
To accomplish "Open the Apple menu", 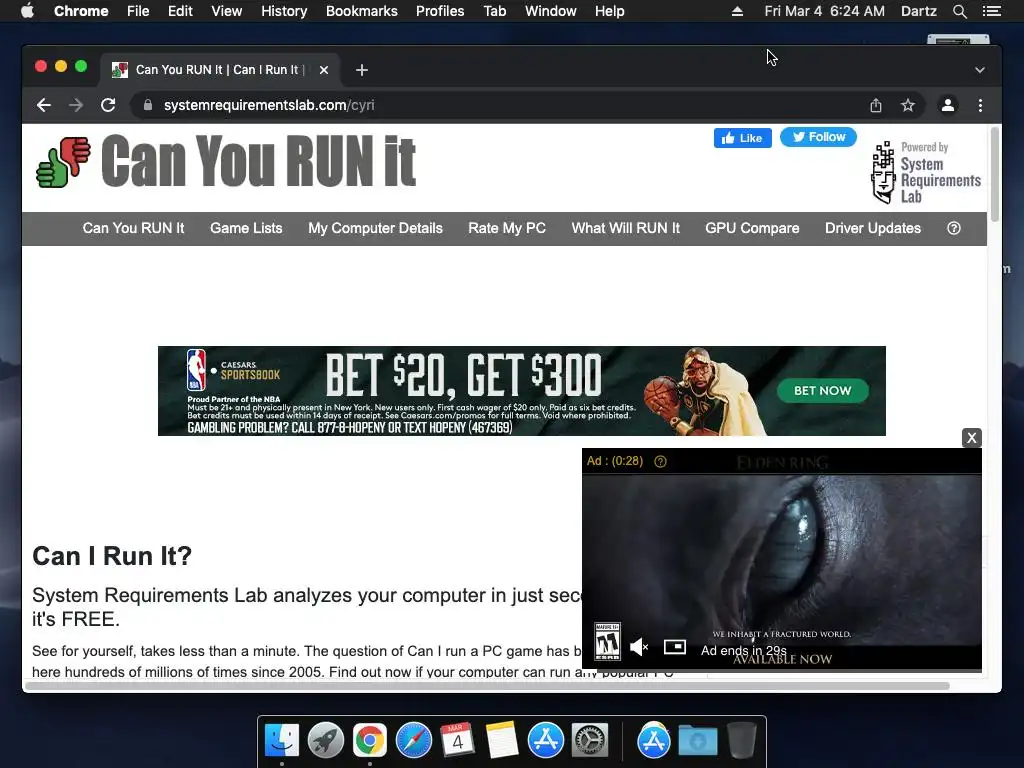I will coord(27,11).
